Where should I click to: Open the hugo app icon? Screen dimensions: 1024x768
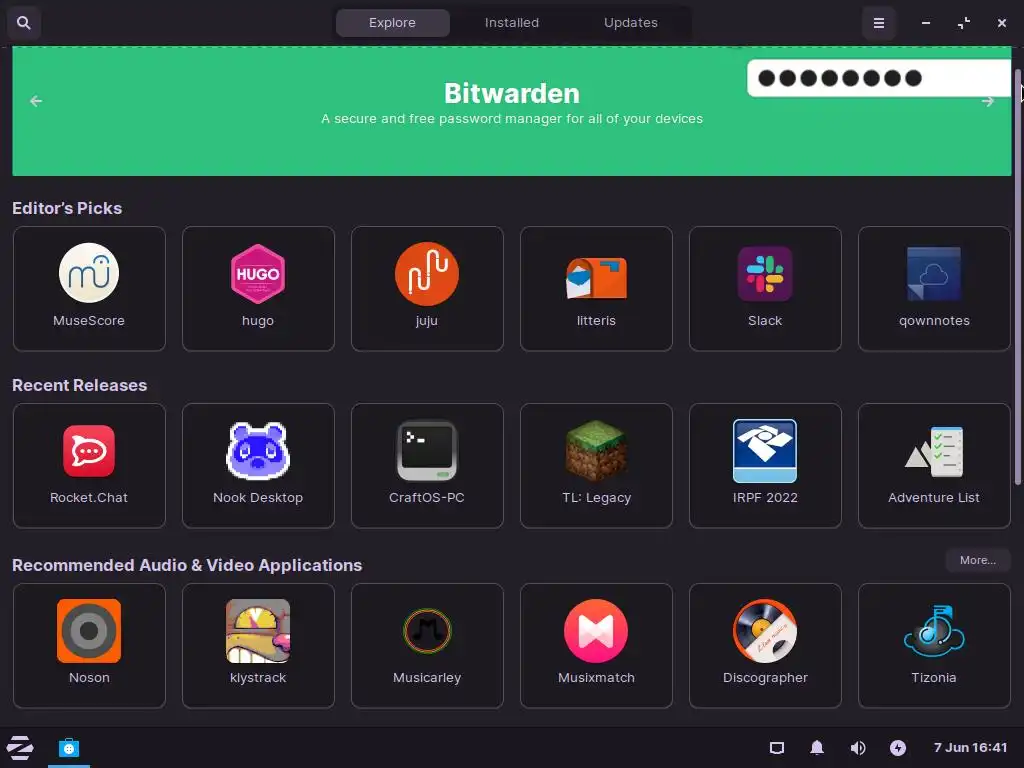[x=258, y=274]
